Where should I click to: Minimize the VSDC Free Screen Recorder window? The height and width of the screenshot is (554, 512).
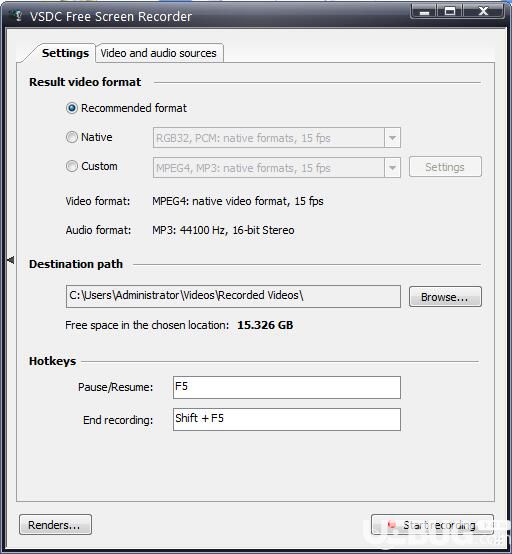coord(424,11)
